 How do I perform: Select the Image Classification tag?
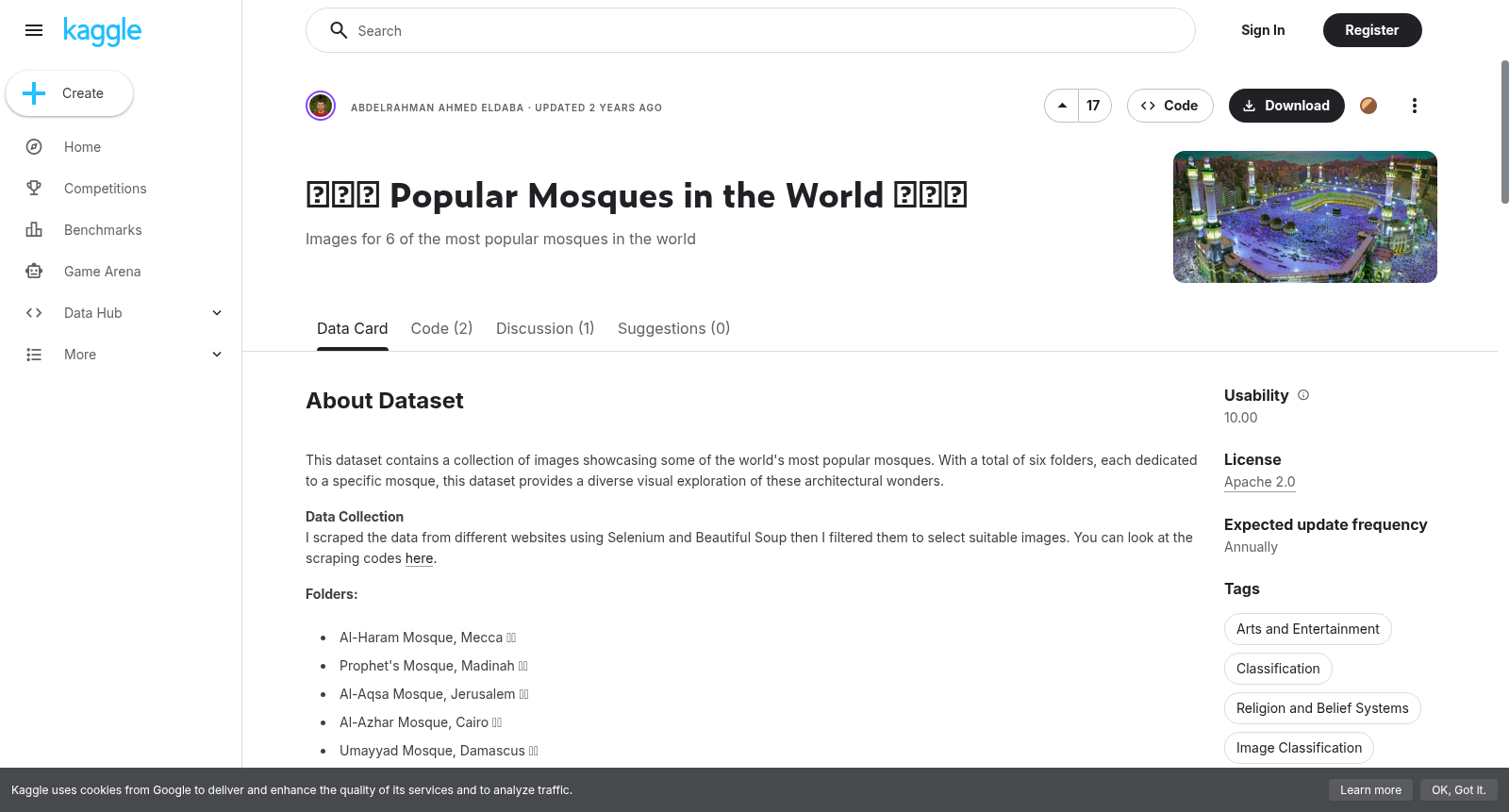tap(1299, 748)
